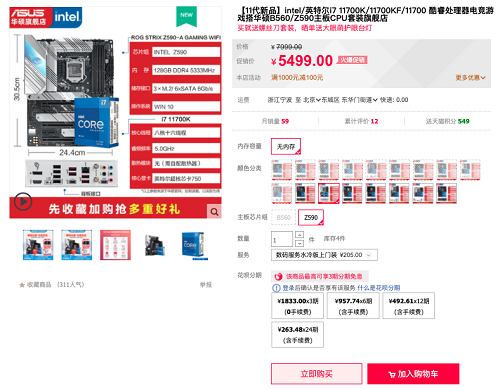Select the first color swatch in bottom row
The width and height of the screenshot is (500, 390).
pyautogui.click(x=282, y=193)
